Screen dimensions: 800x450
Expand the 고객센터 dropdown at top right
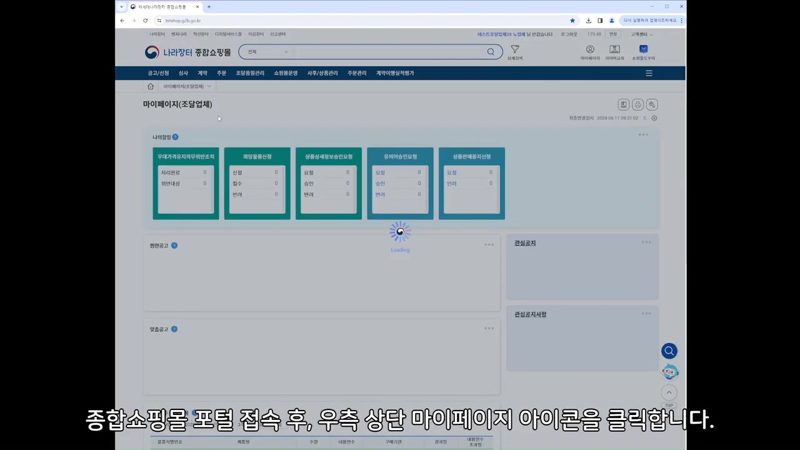pyautogui.click(x=641, y=34)
